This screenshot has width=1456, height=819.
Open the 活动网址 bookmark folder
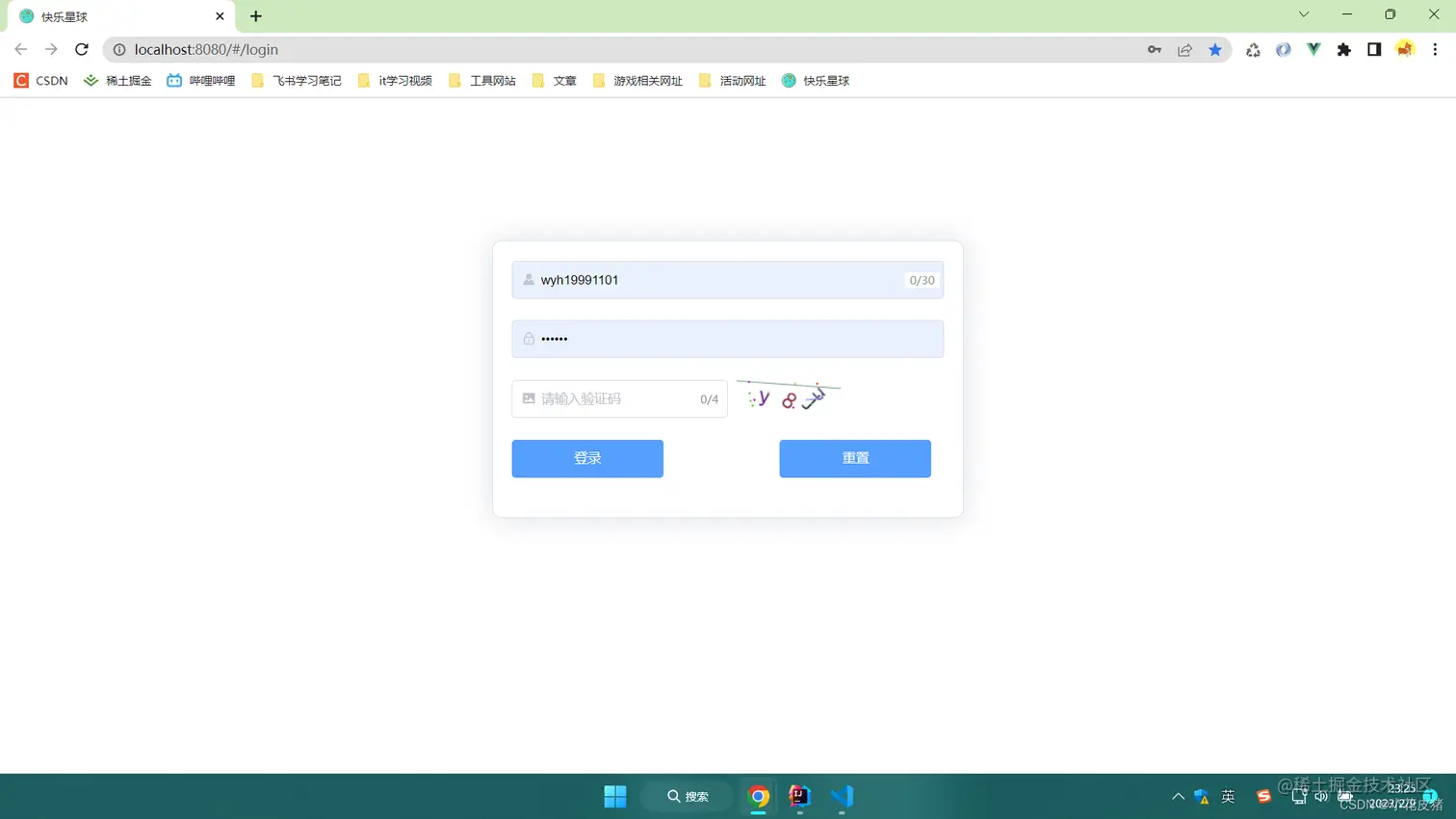click(733, 81)
